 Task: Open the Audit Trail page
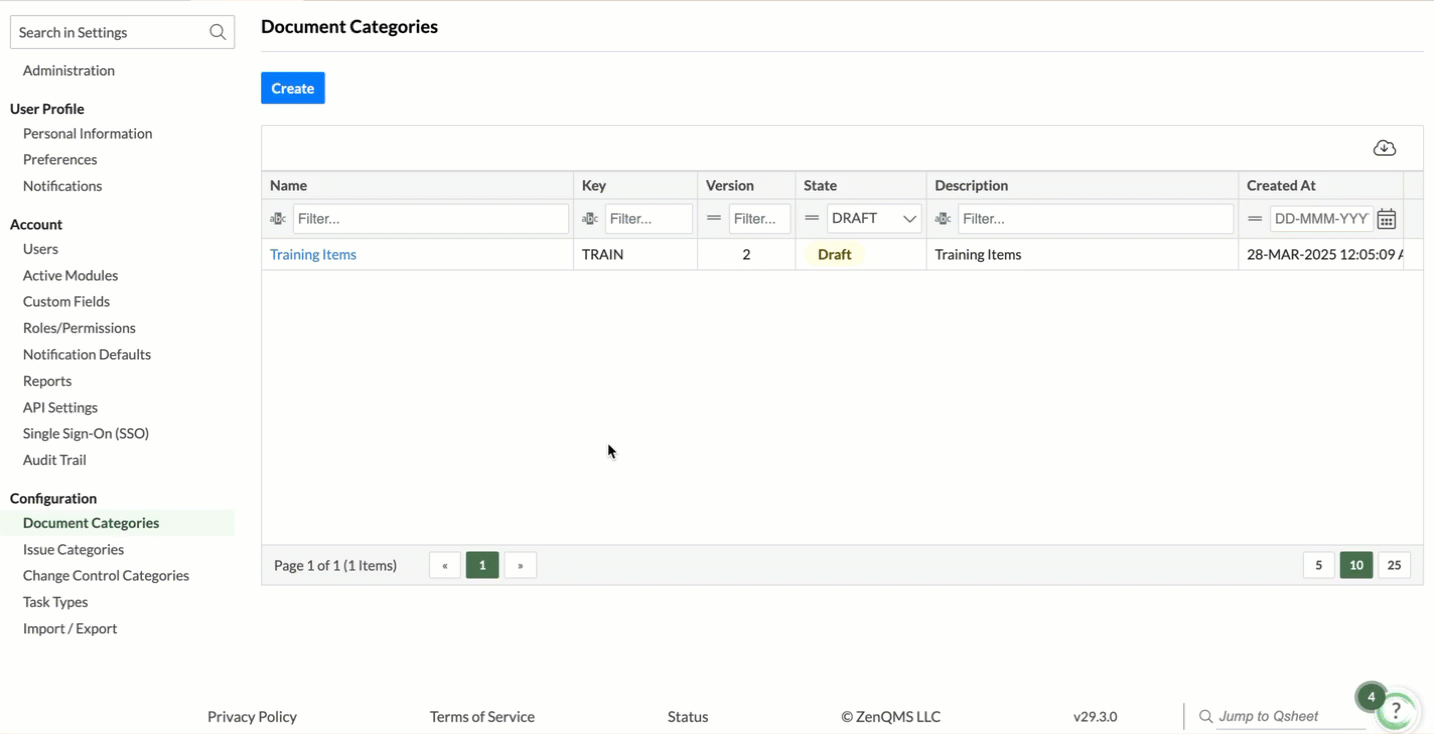54,460
